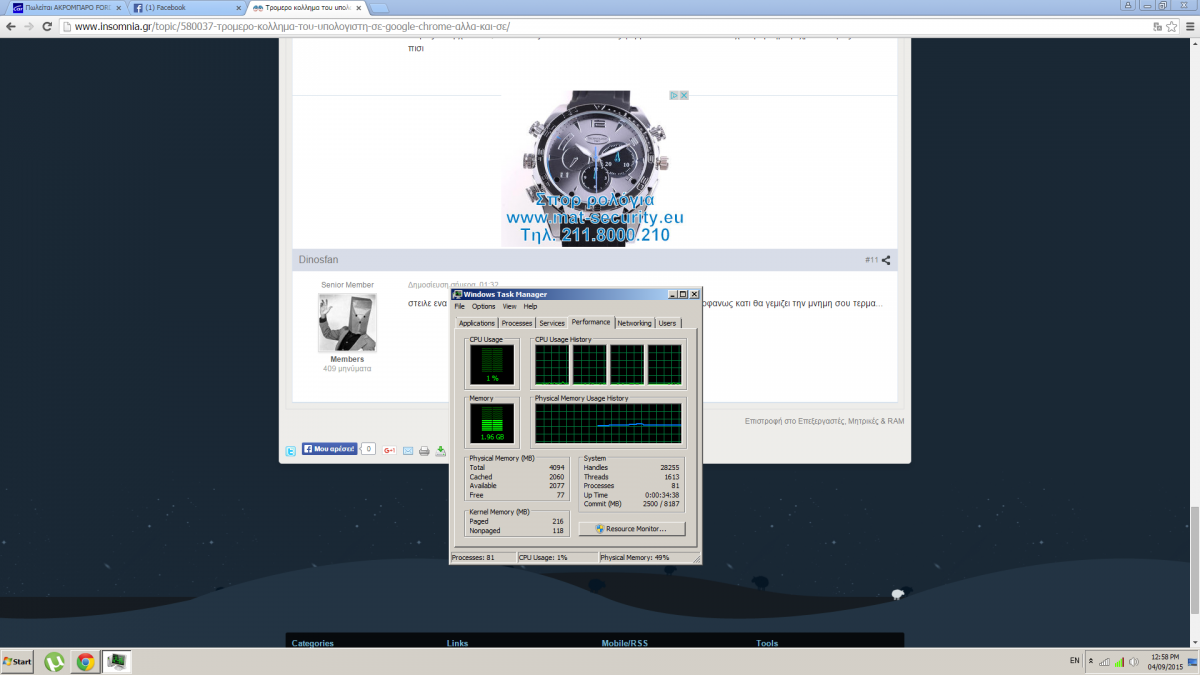Open uTorrent from the taskbar
The width and height of the screenshot is (1200, 675).
54,662
